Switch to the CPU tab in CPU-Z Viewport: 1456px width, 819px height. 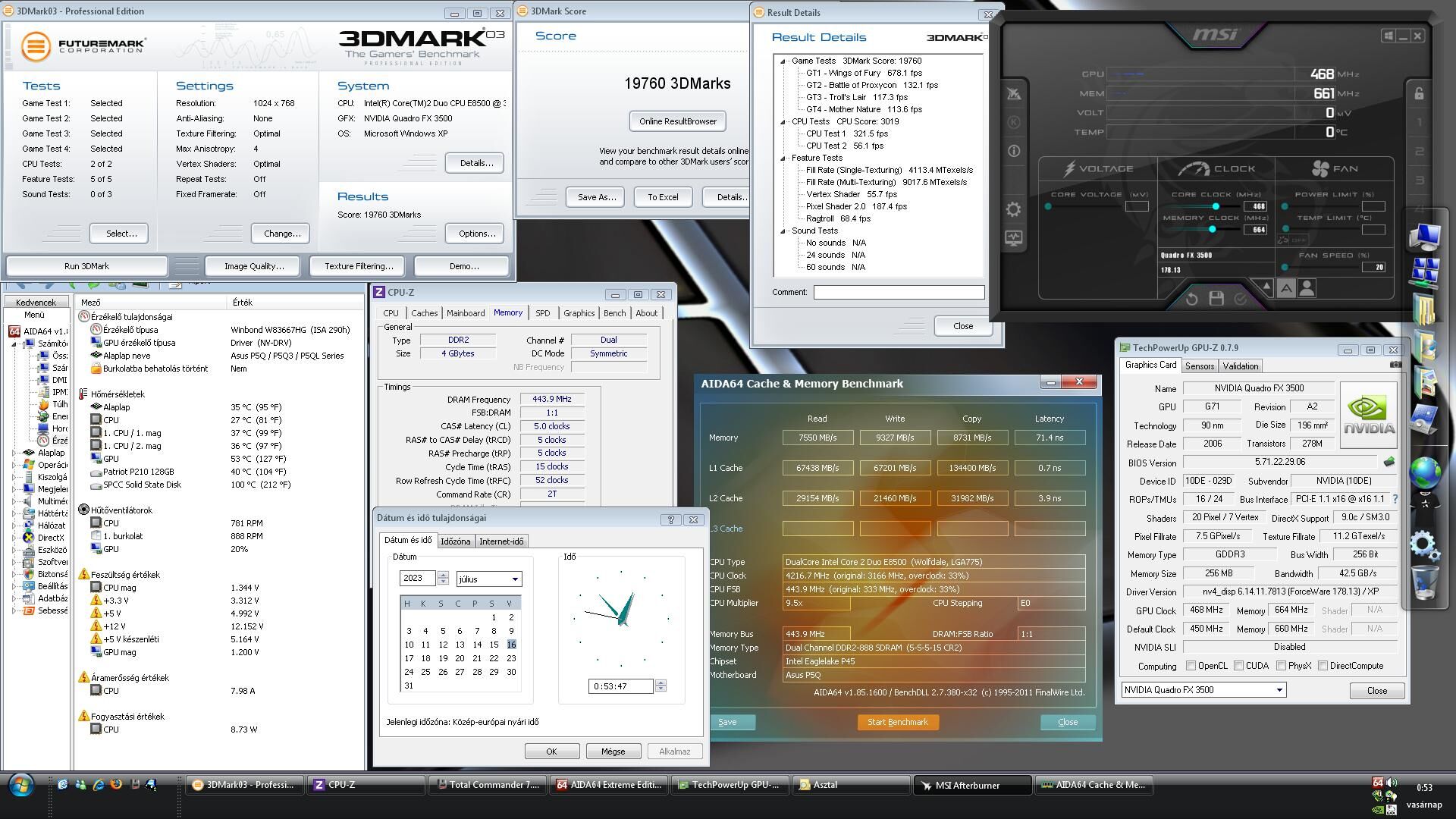pos(391,313)
